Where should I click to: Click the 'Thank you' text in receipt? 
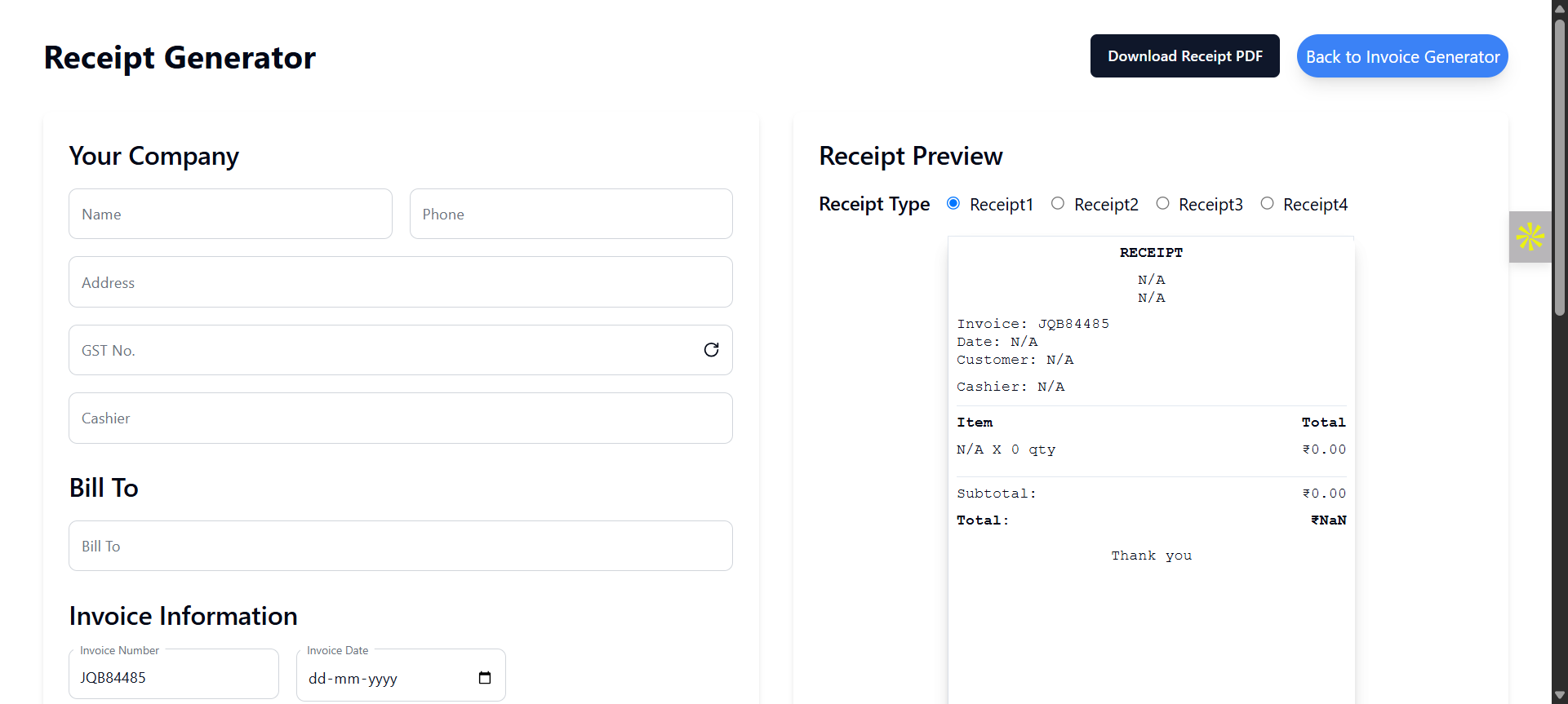[1151, 556]
